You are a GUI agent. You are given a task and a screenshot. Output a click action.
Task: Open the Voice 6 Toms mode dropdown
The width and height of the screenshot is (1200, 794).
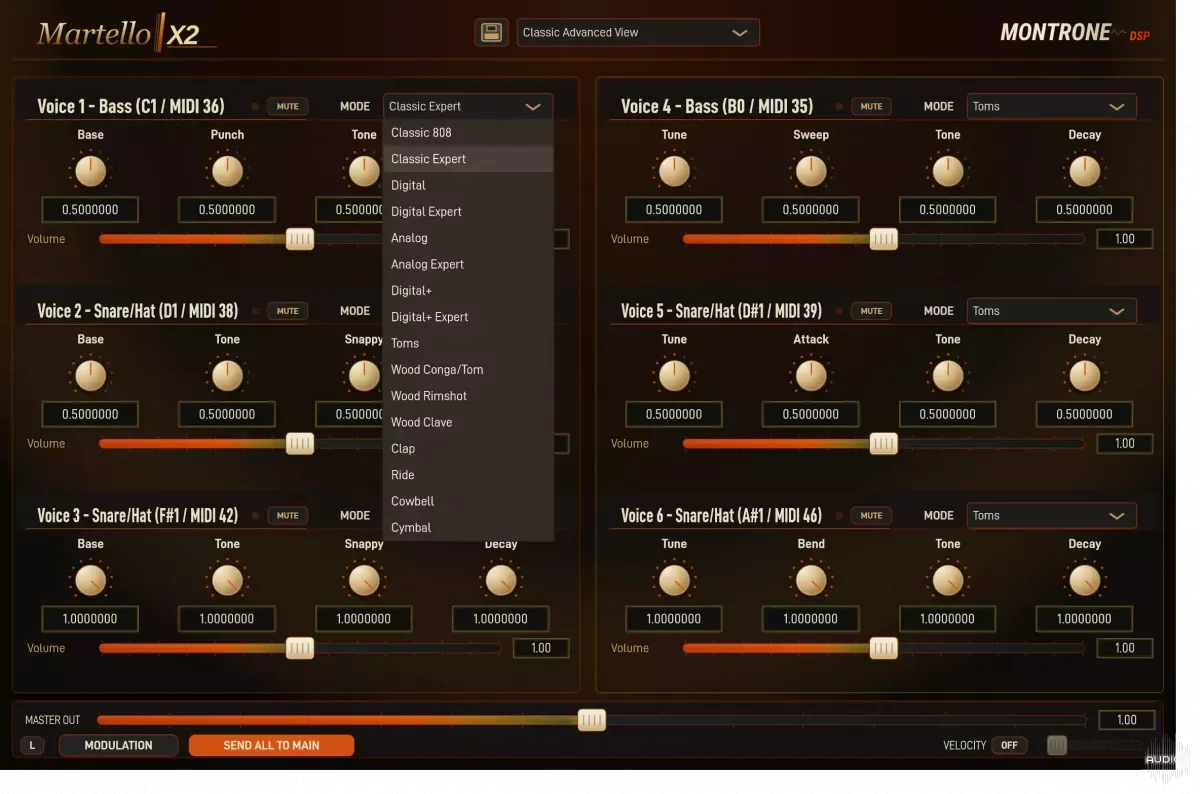coord(1052,515)
